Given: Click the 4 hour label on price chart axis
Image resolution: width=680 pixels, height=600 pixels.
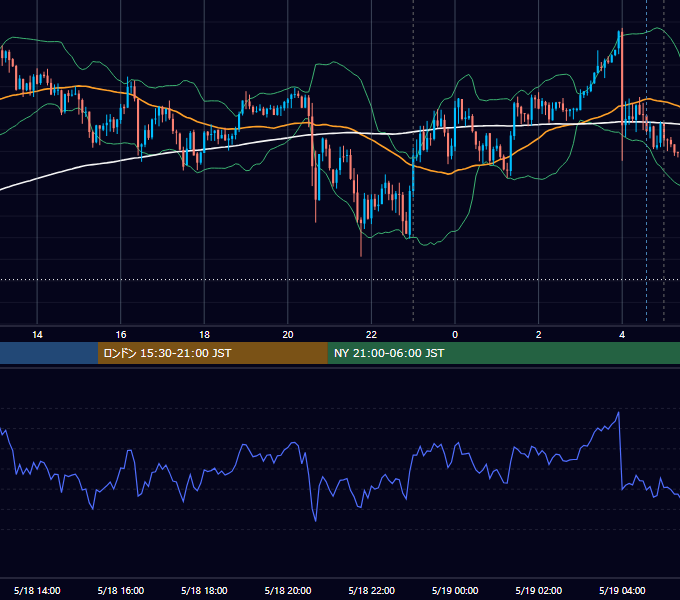Looking at the screenshot, I should 622,335.
